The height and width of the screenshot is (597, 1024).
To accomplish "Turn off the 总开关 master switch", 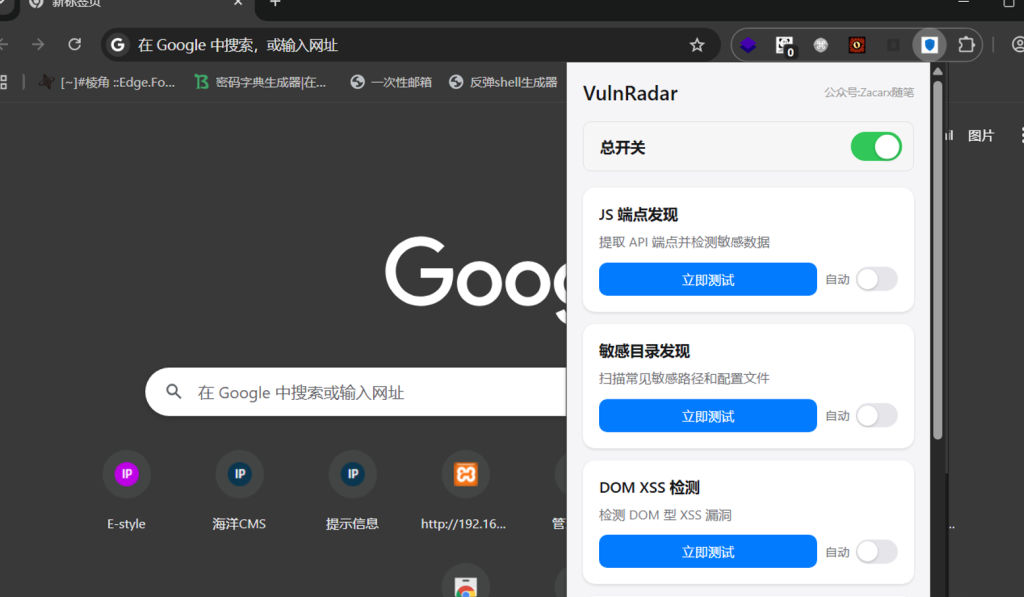I will pos(876,146).
